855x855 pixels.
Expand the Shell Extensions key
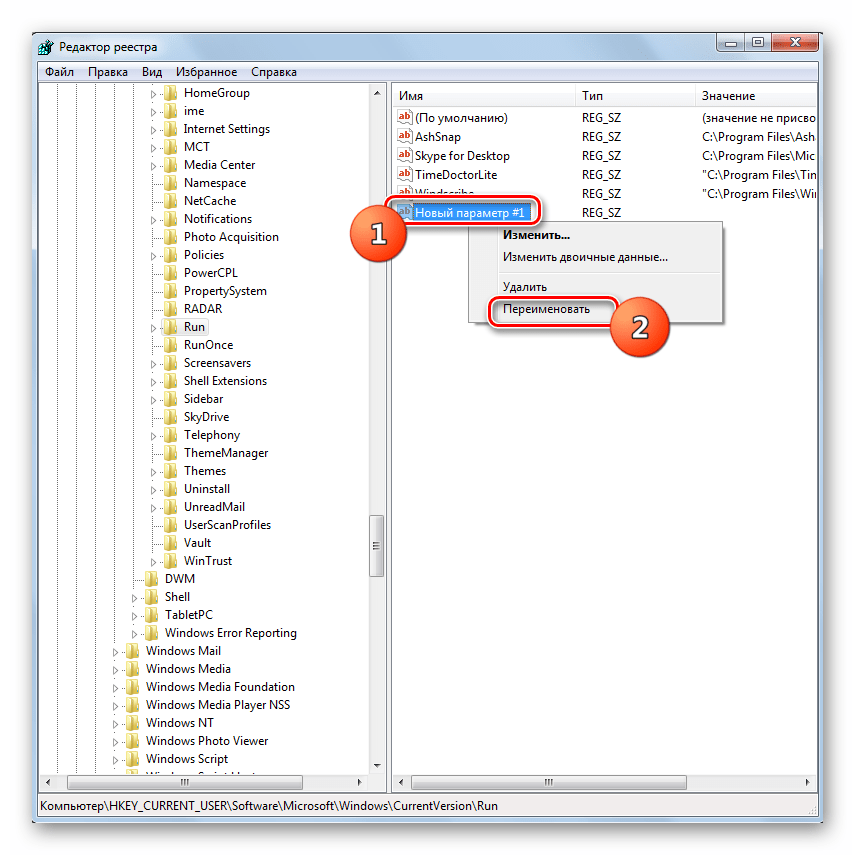[x=153, y=382]
